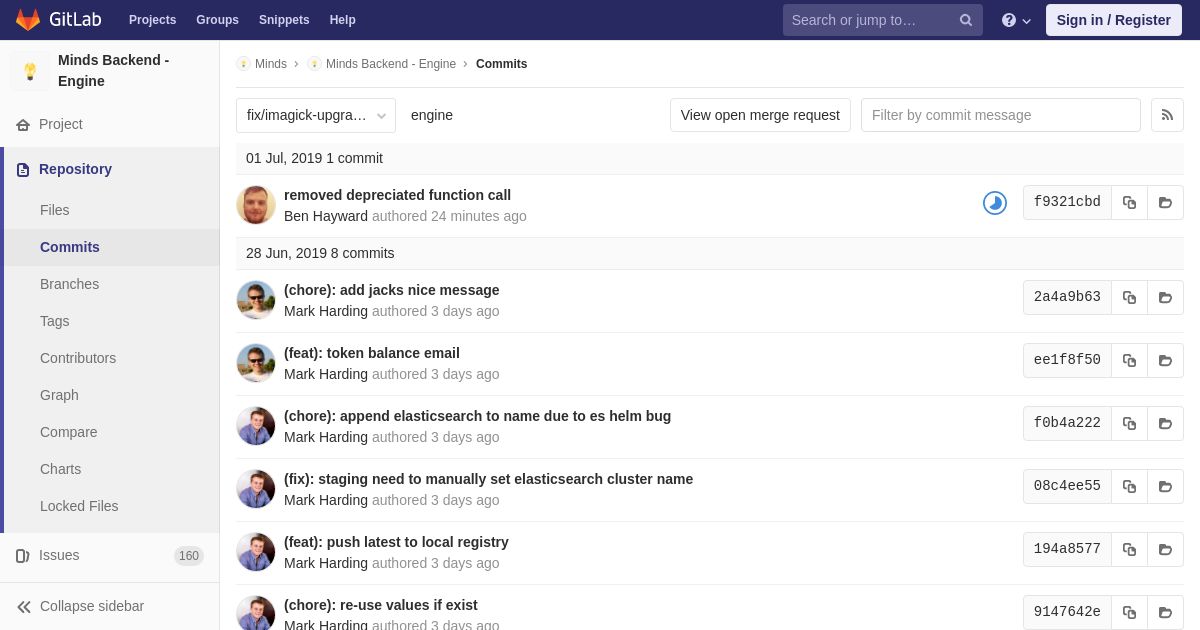
Task: Copy commit SHA 194a8577
Action: (1129, 549)
